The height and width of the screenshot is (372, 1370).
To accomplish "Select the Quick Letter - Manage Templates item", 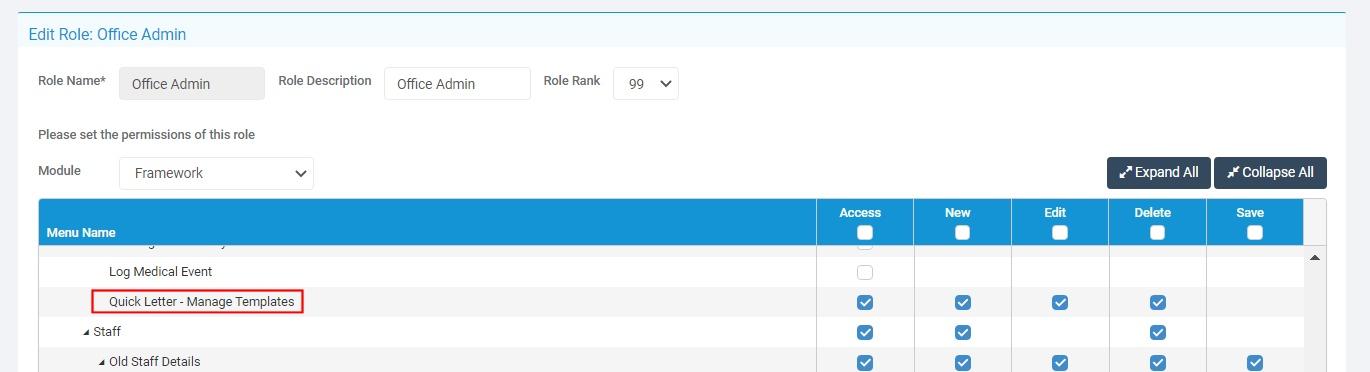I will coord(201,301).
